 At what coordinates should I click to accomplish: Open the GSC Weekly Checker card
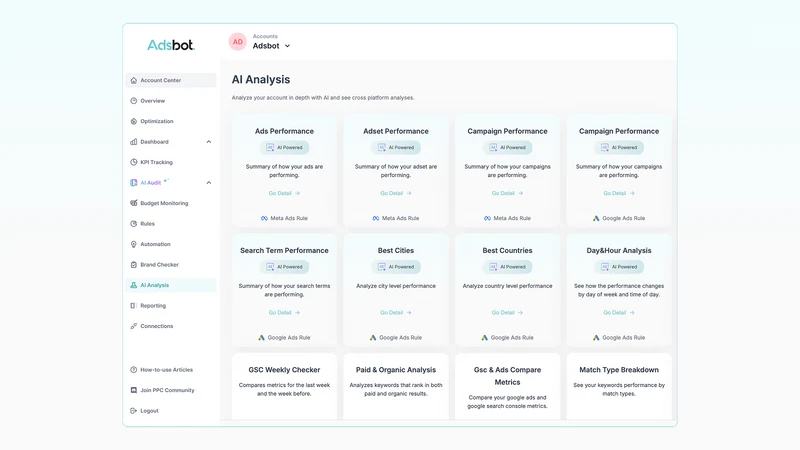click(284, 386)
